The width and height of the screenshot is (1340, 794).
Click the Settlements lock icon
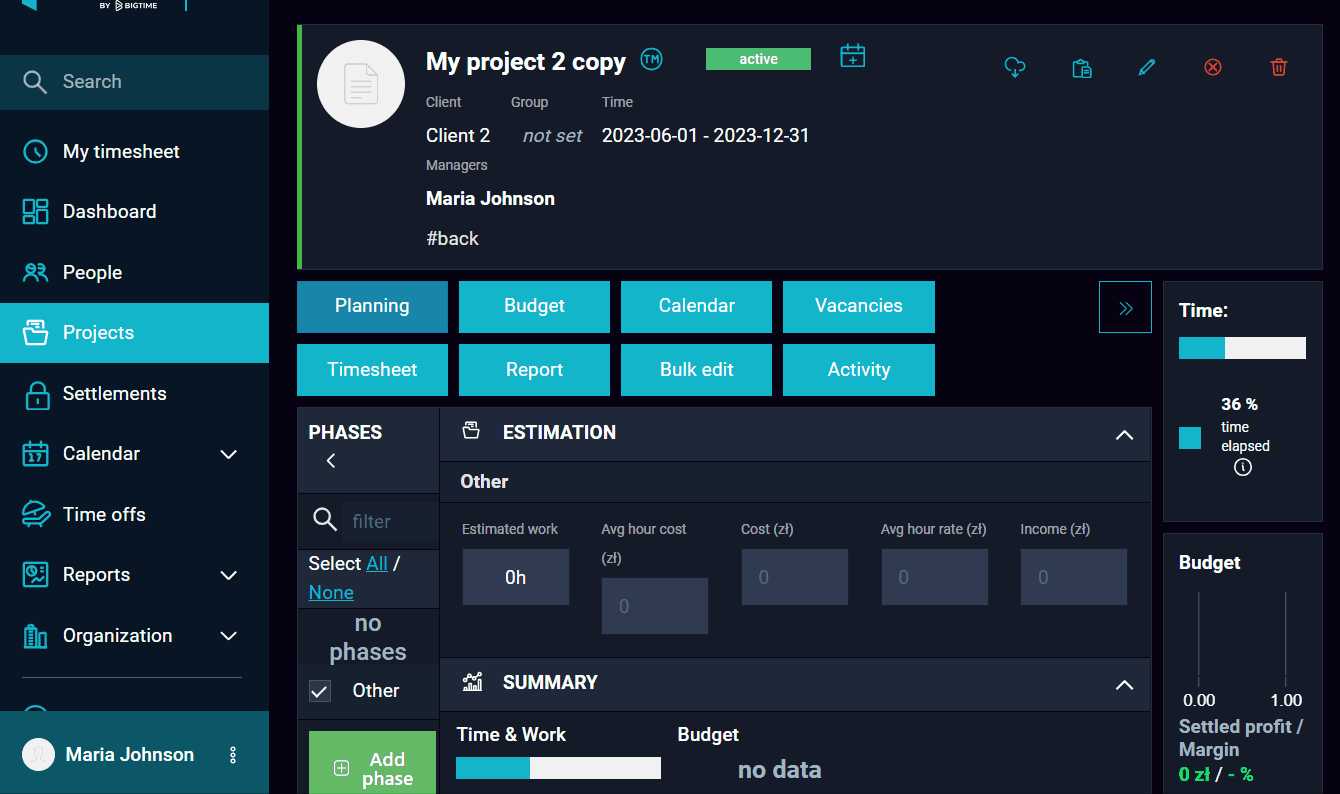click(x=37, y=394)
